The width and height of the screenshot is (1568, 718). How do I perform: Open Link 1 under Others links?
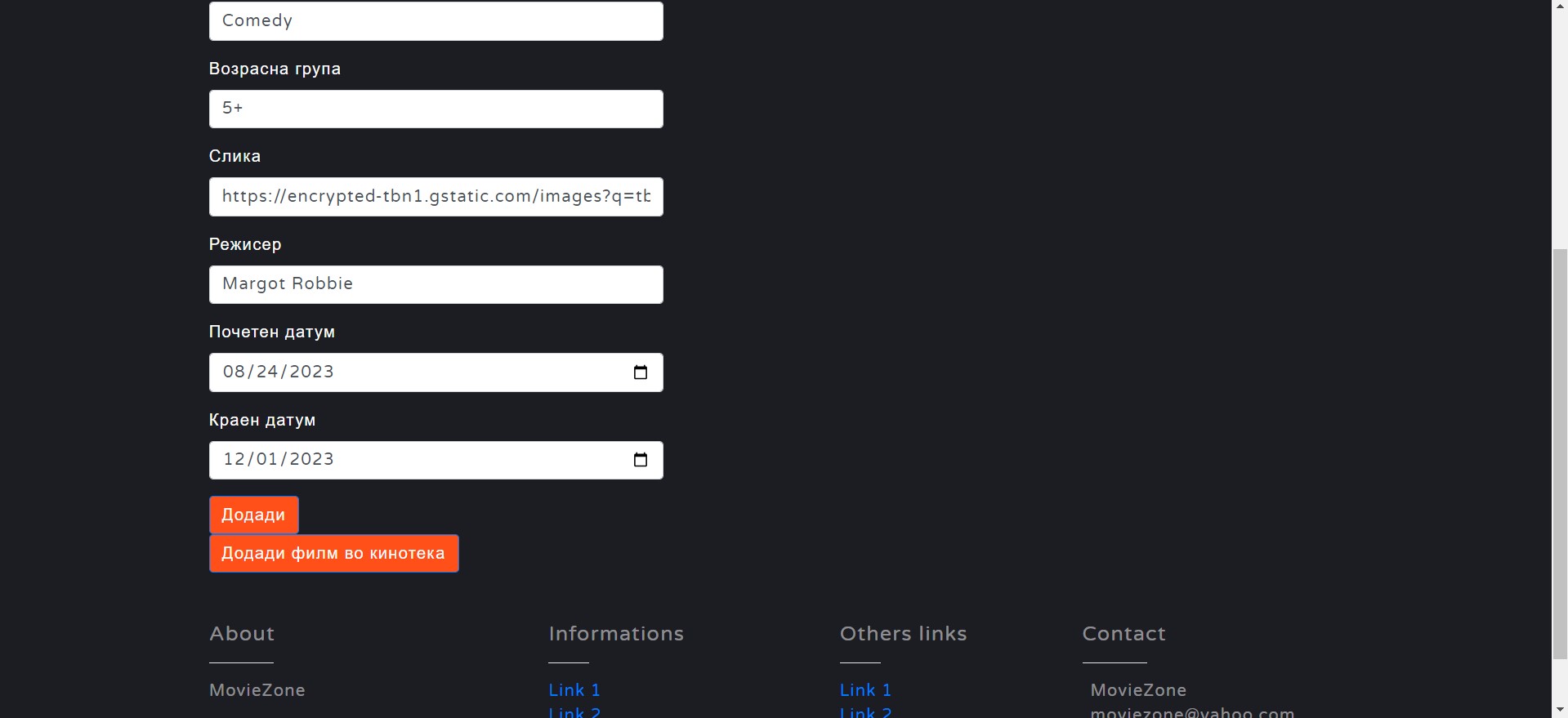[x=865, y=690]
